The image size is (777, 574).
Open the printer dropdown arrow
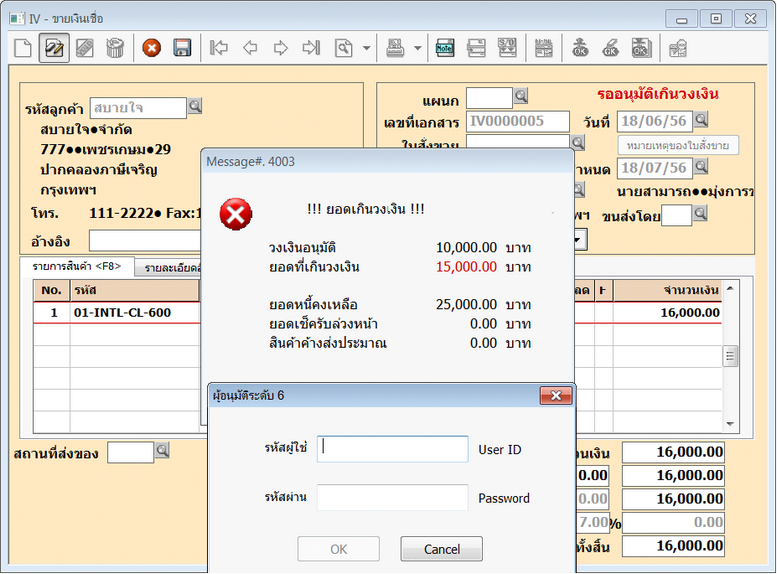[x=417, y=47]
